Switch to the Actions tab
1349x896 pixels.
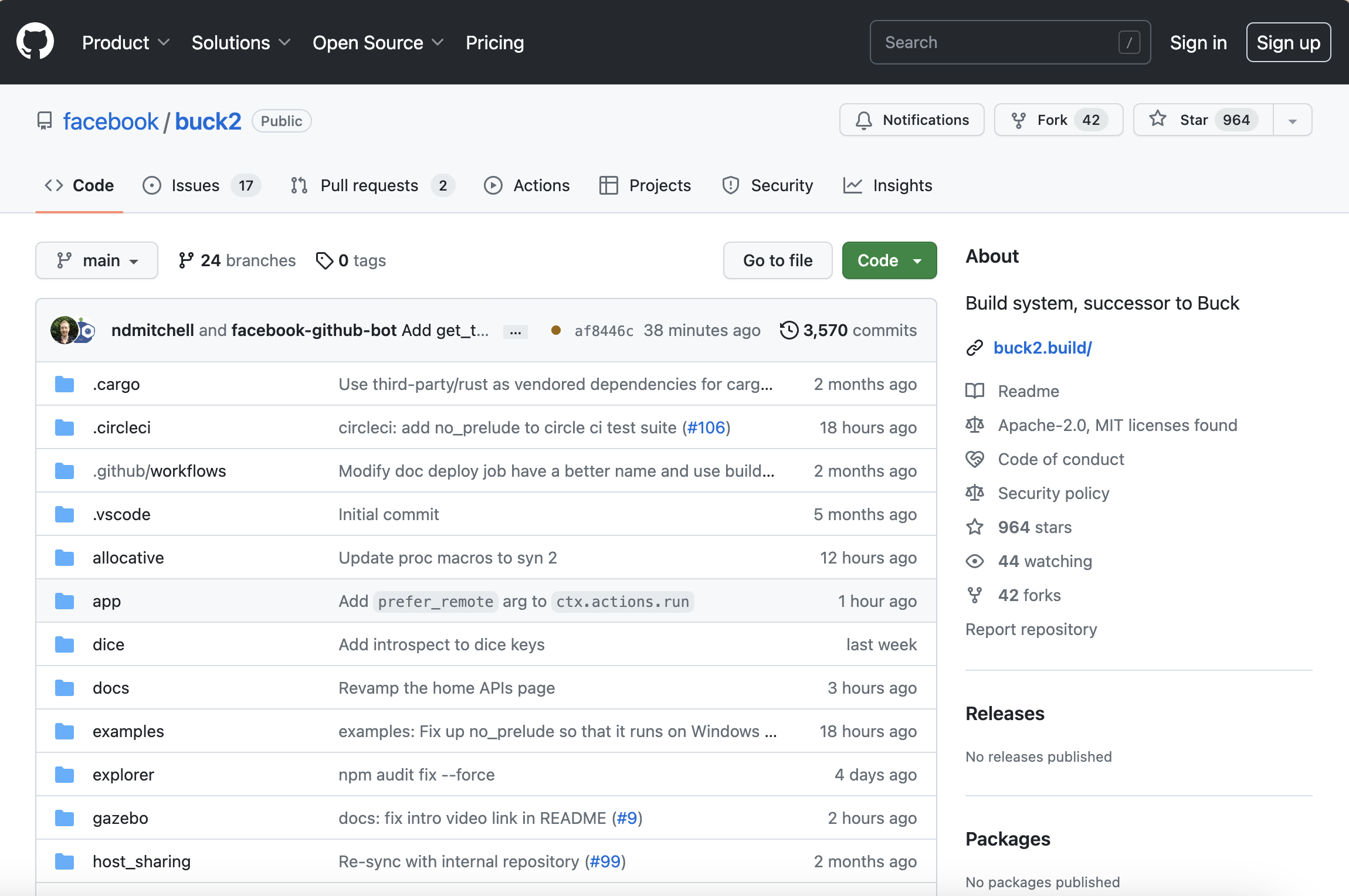pos(527,185)
